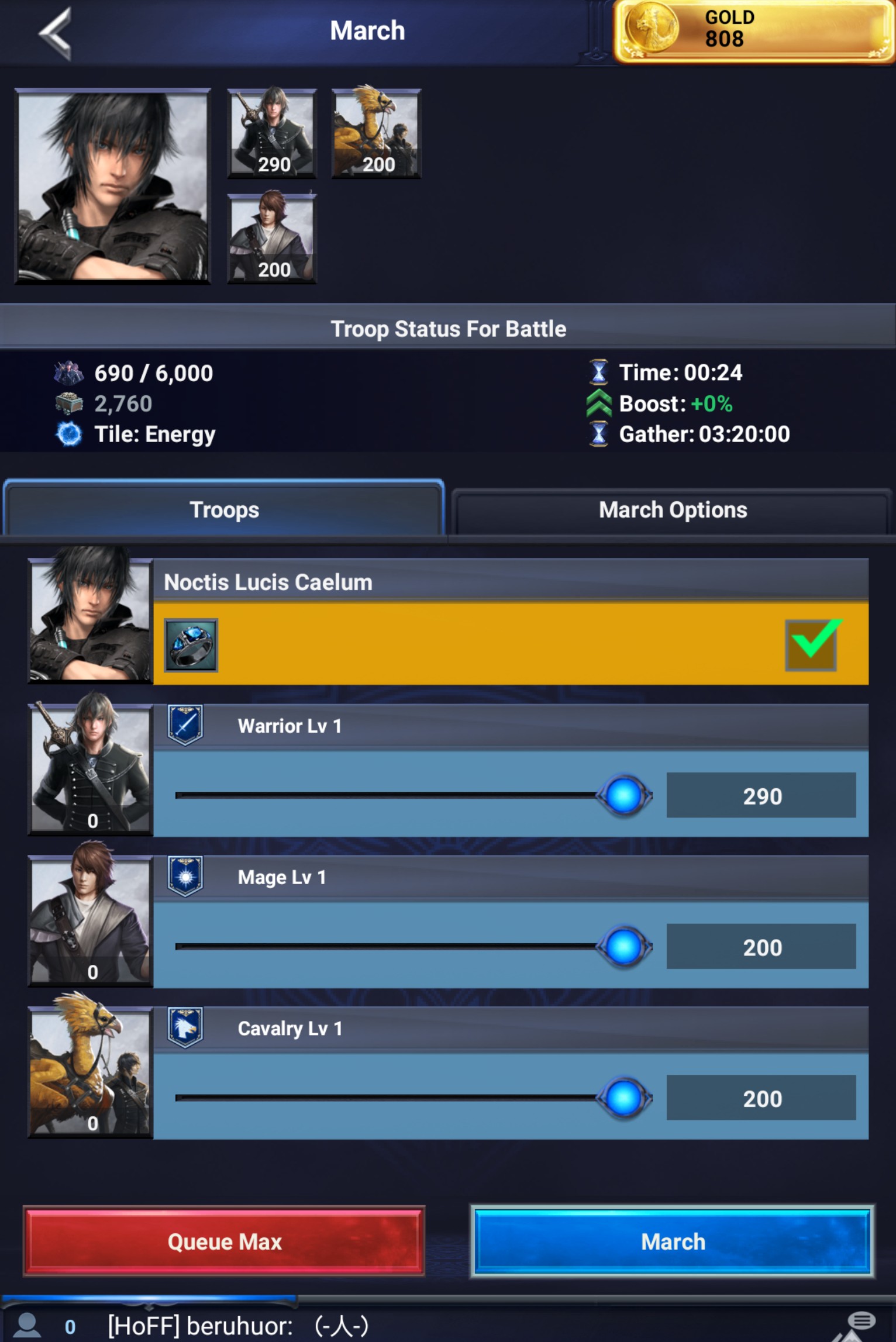
Task: Tap the player profile icon in chat bar
Action: (27, 1326)
